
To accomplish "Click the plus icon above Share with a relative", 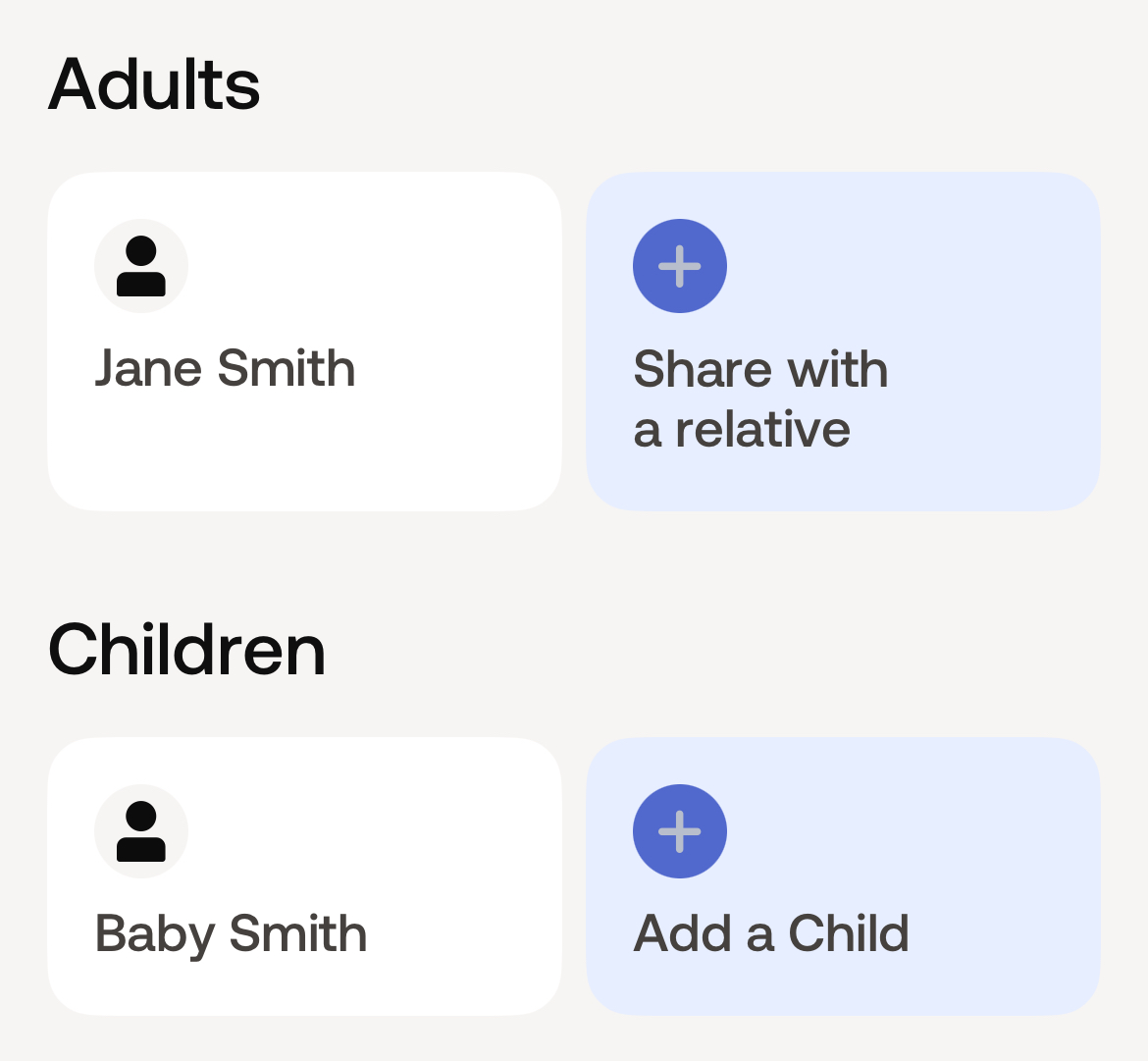I will click(x=679, y=266).
